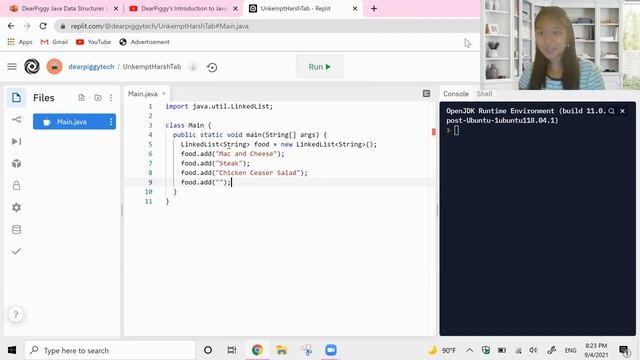Open the Packages cube icon

(16, 163)
